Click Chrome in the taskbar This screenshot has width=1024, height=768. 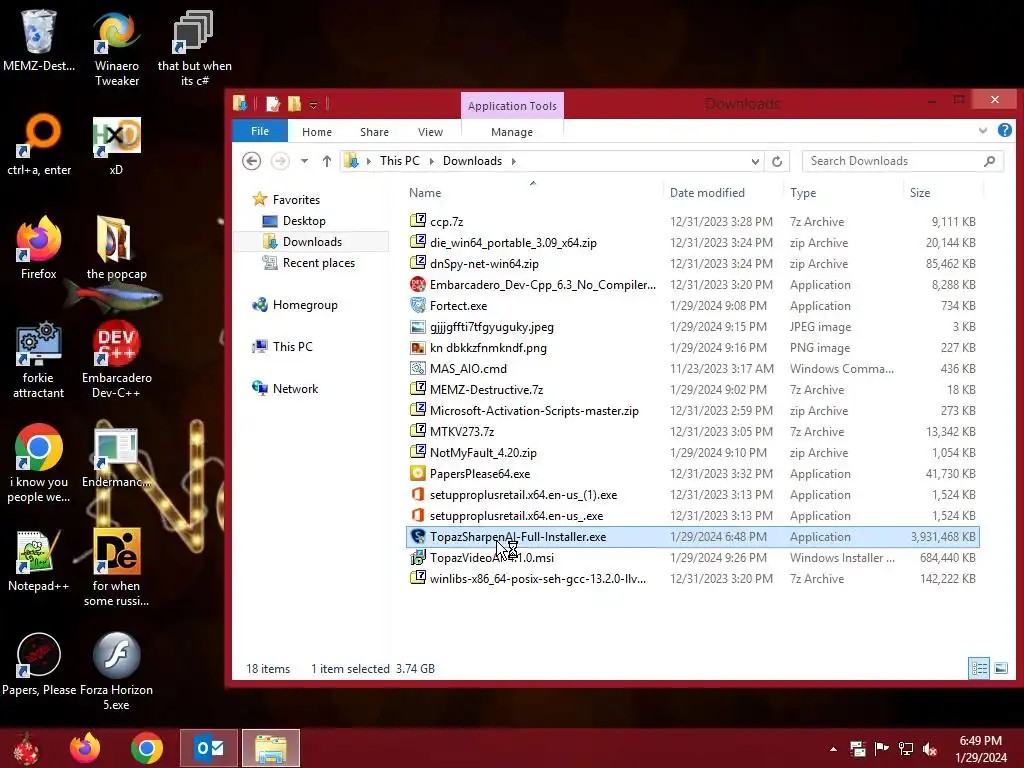(146, 748)
